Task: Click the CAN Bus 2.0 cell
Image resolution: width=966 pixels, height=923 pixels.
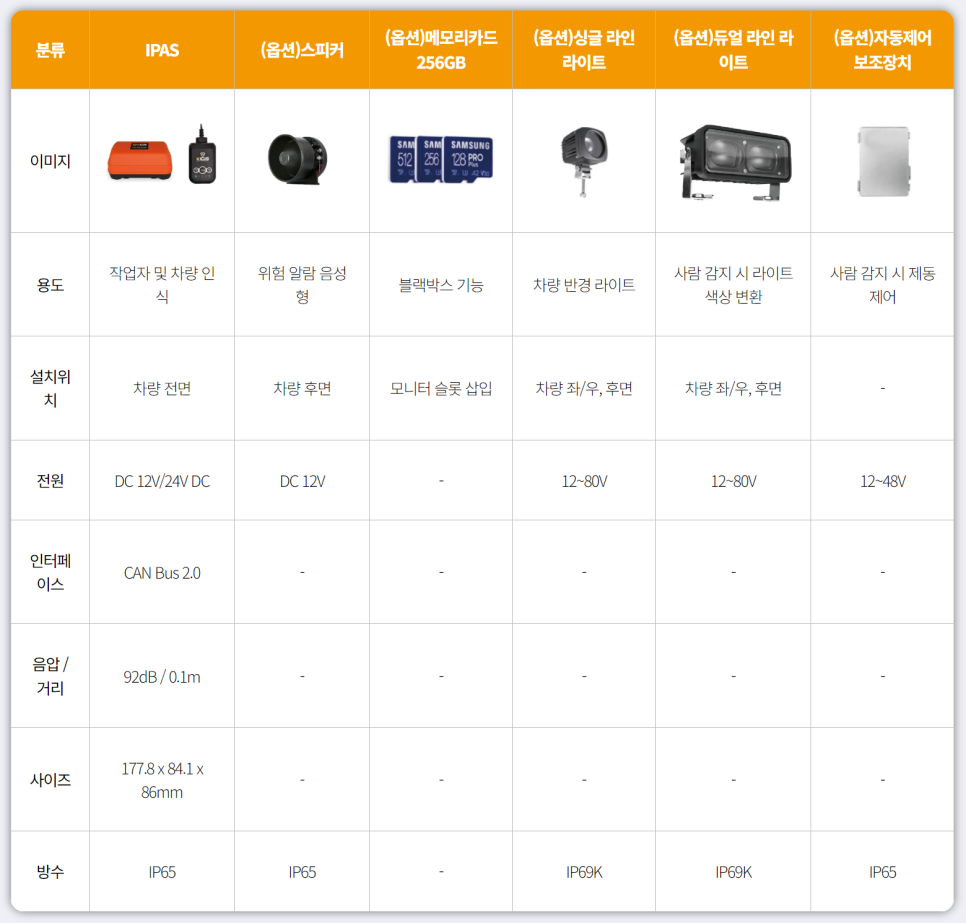Action: pyautogui.click(x=162, y=573)
